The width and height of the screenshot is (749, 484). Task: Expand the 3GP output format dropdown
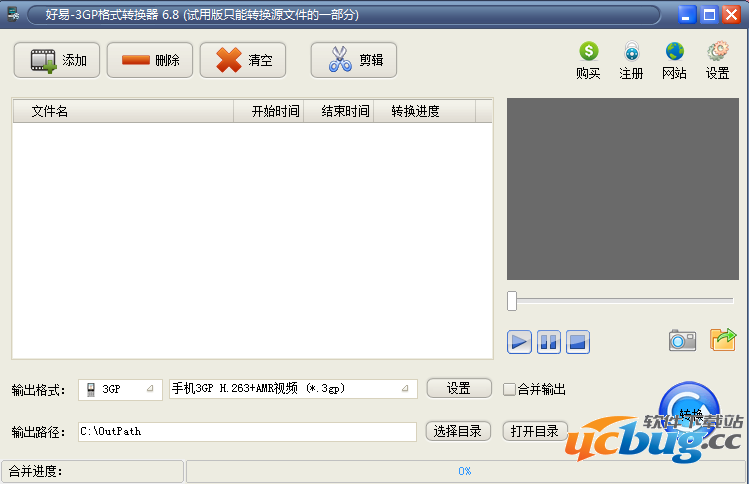(120, 389)
